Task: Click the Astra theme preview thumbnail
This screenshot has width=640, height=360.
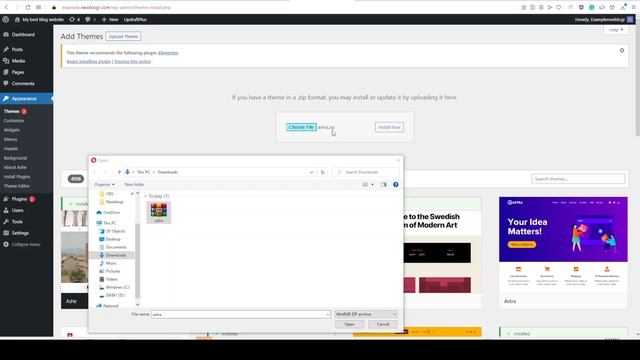Action: pyautogui.click(x=563, y=245)
